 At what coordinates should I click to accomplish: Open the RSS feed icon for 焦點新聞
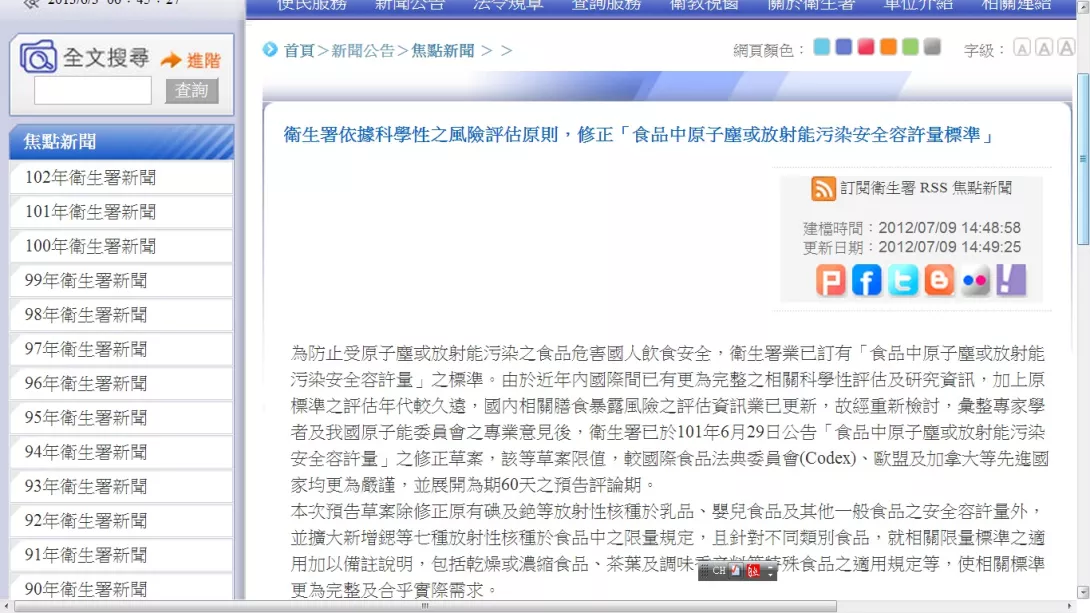pyautogui.click(x=823, y=188)
